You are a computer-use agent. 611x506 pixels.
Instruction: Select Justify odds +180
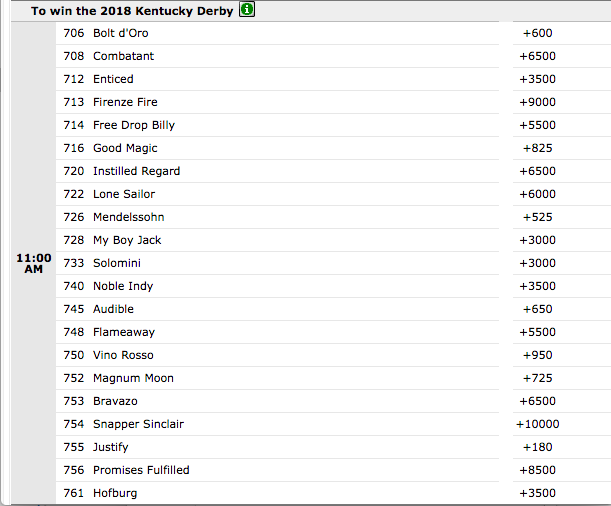(537, 447)
